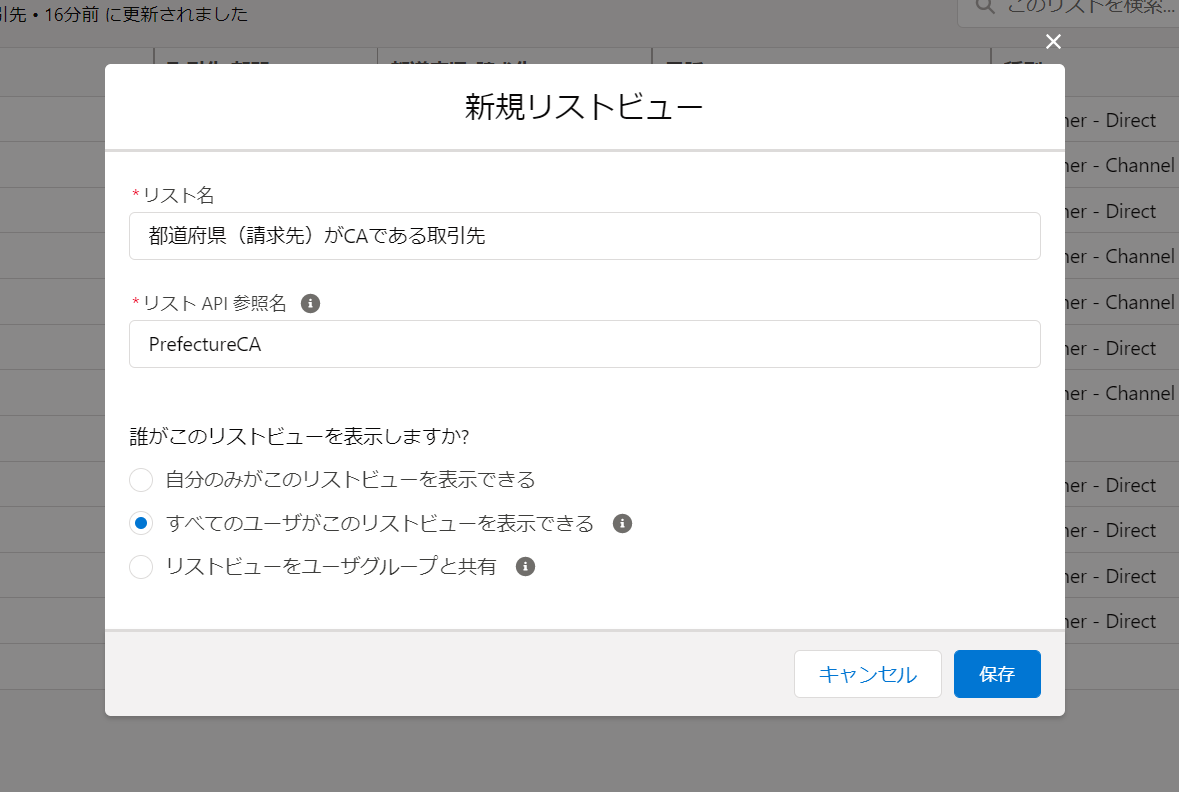Open info tooltip for すべてのユーザ option
Image resolution: width=1179 pixels, height=792 pixels.
click(x=622, y=523)
